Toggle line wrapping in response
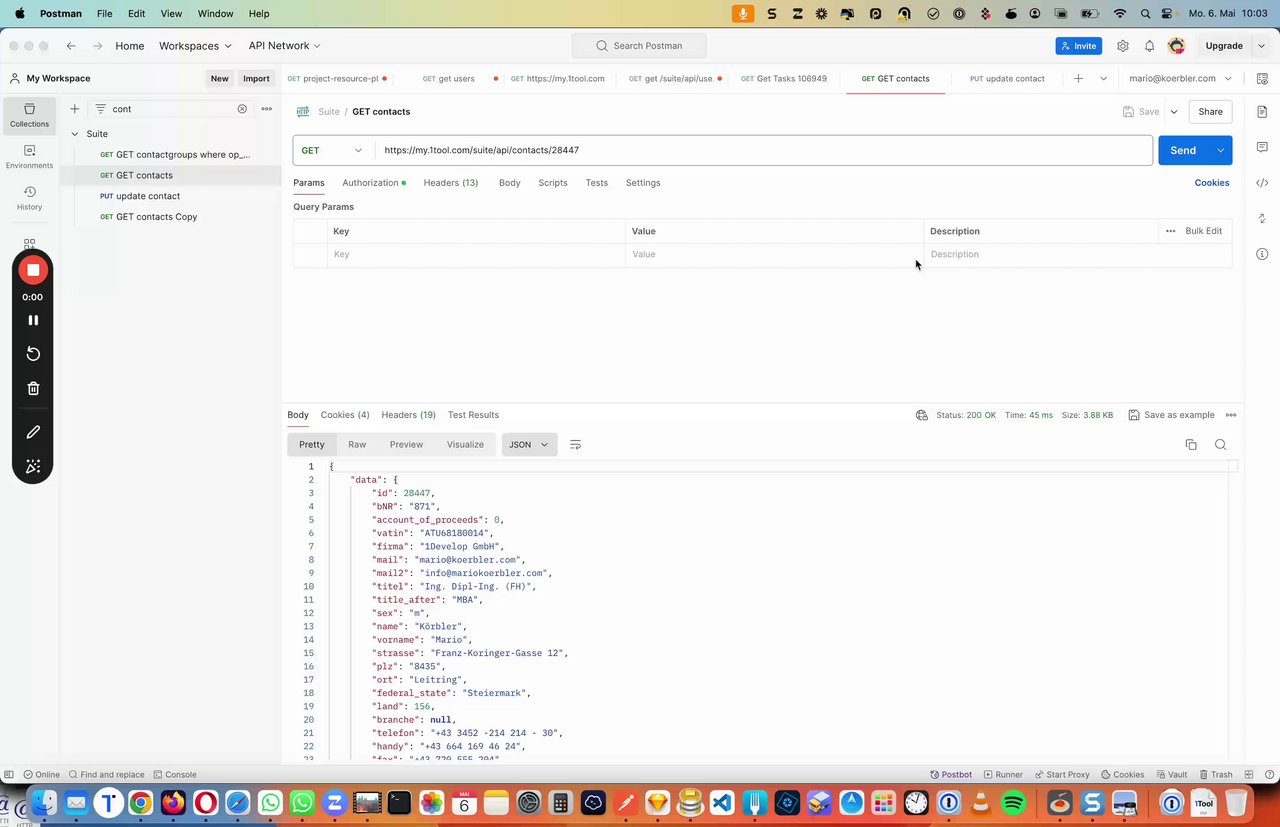 click(575, 445)
